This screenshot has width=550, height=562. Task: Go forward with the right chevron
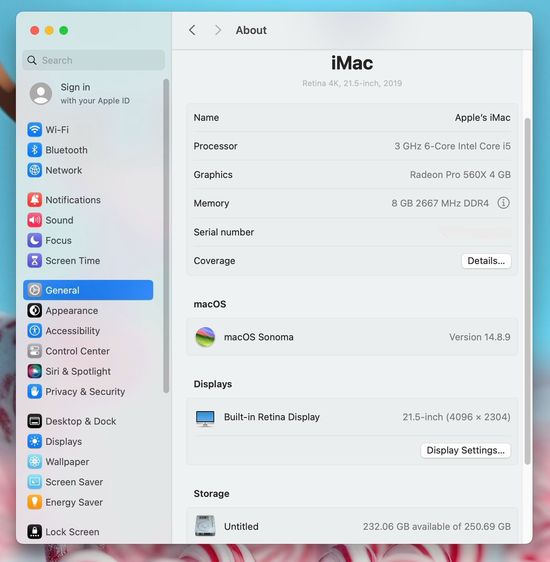pyautogui.click(x=217, y=30)
